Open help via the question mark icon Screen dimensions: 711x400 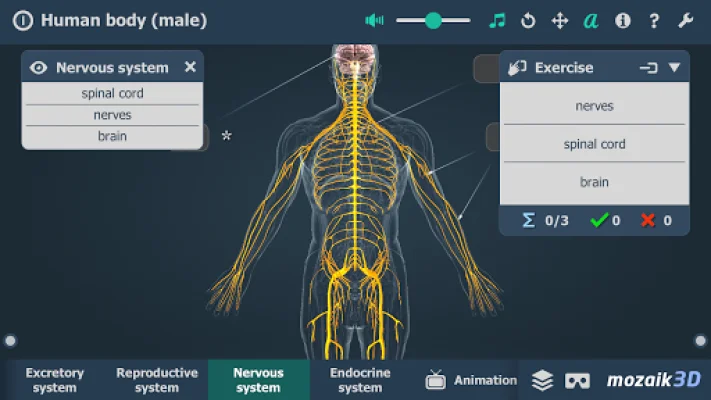click(x=654, y=20)
